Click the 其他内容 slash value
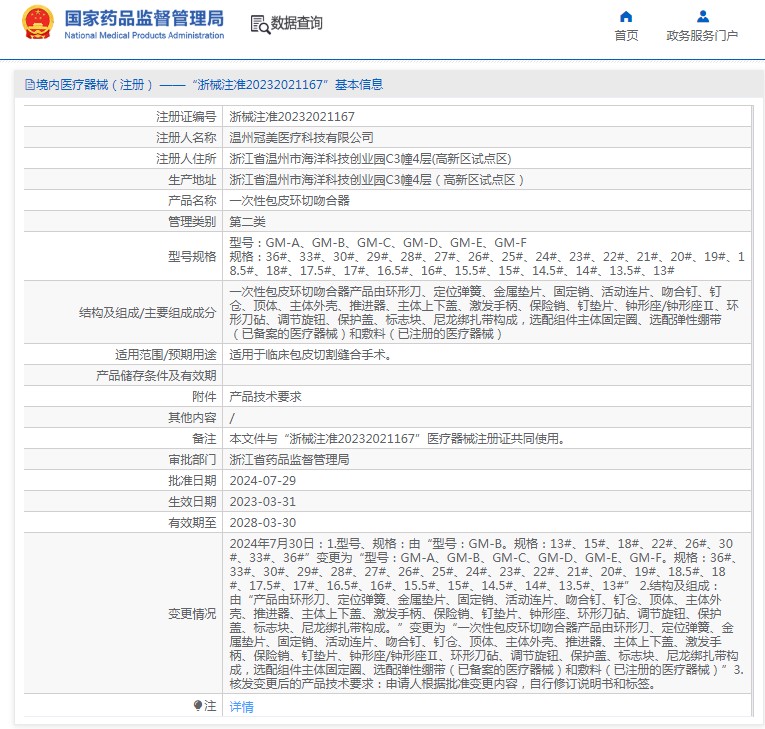This screenshot has width=765, height=729. (232, 418)
